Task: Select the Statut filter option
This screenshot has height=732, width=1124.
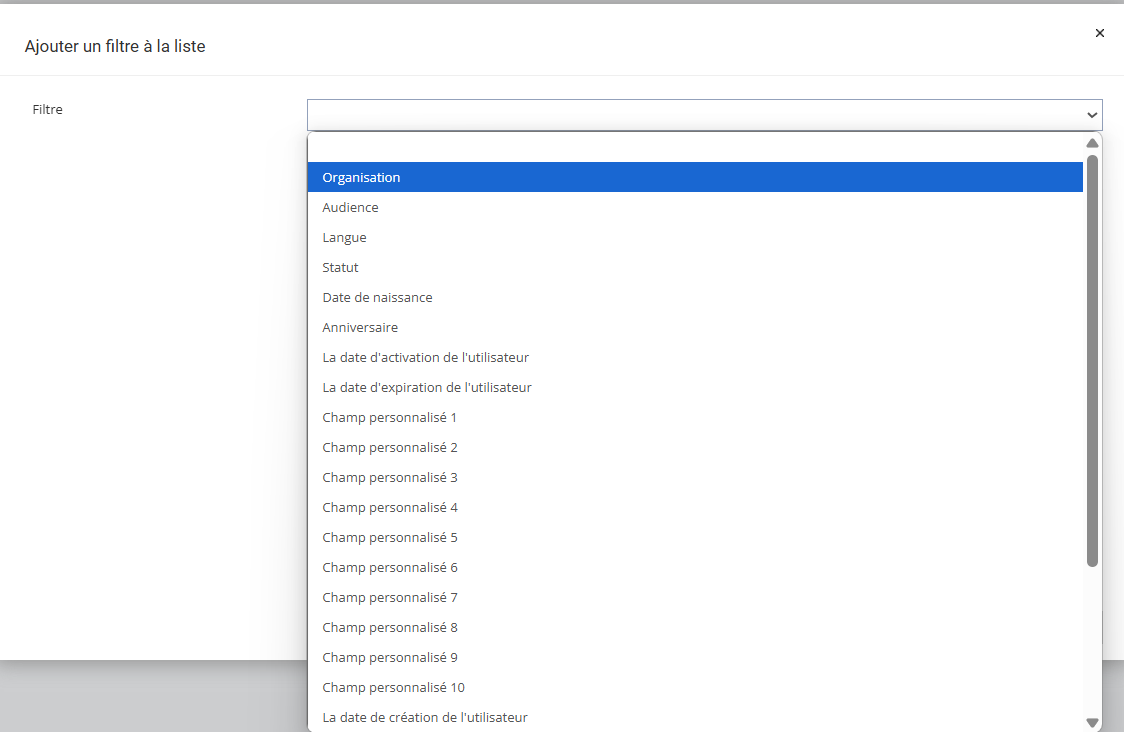Action: coord(340,267)
